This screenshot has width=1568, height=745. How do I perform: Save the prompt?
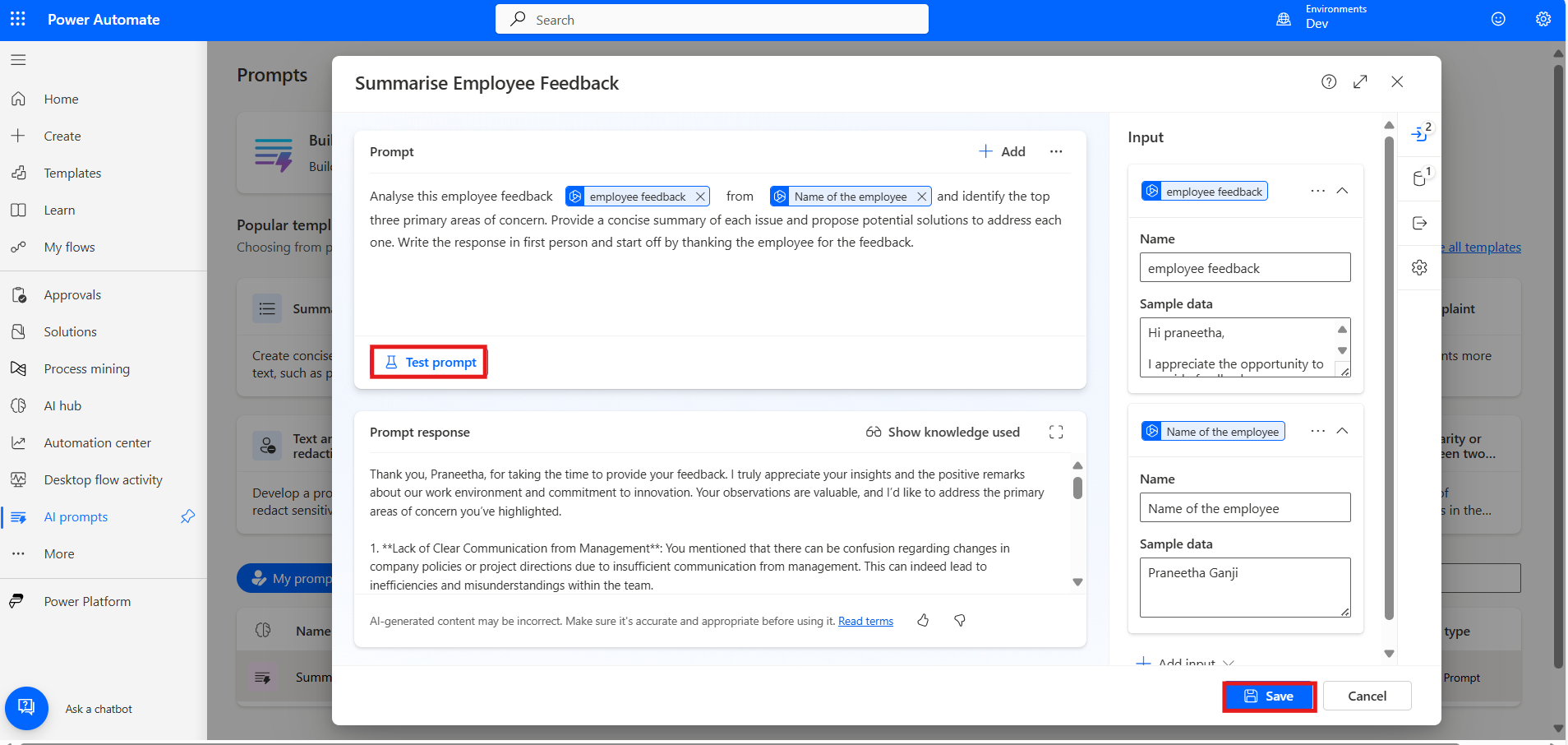pyautogui.click(x=1269, y=696)
